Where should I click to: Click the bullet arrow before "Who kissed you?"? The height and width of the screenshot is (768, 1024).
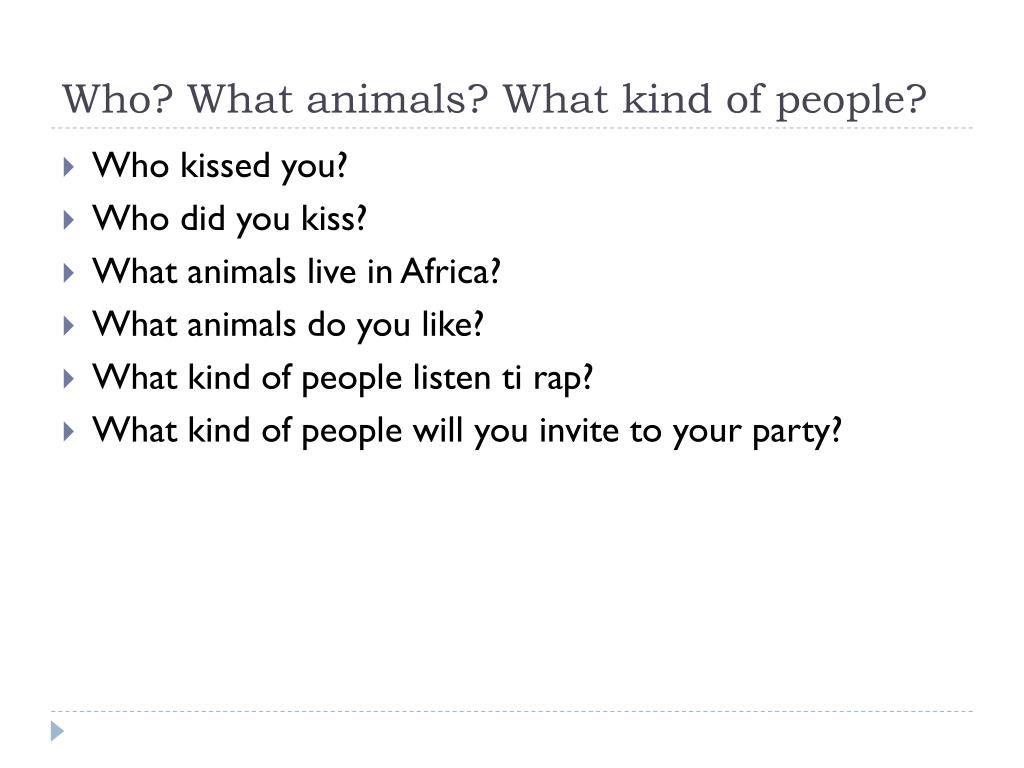pyautogui.click(x=69, y=167)
